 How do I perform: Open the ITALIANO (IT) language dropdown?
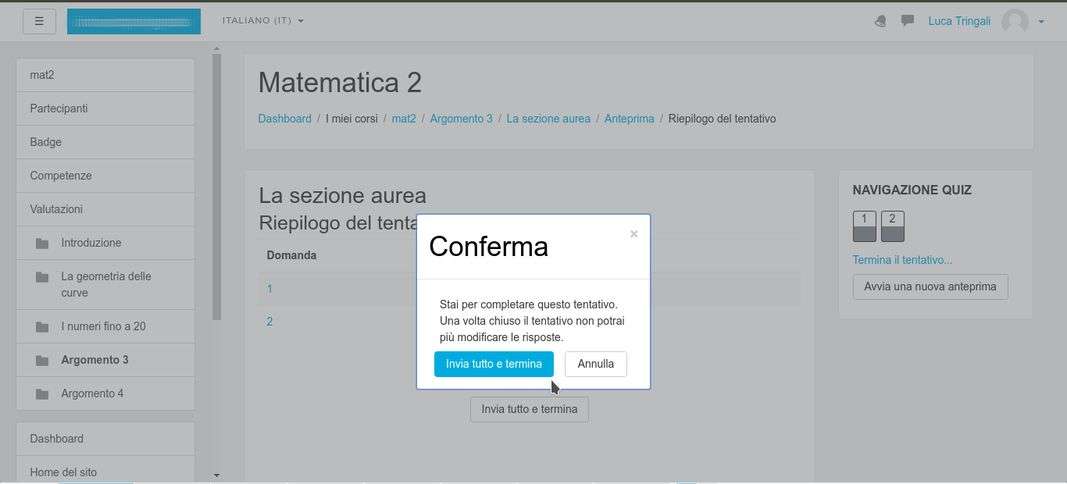tap(263, 20)
